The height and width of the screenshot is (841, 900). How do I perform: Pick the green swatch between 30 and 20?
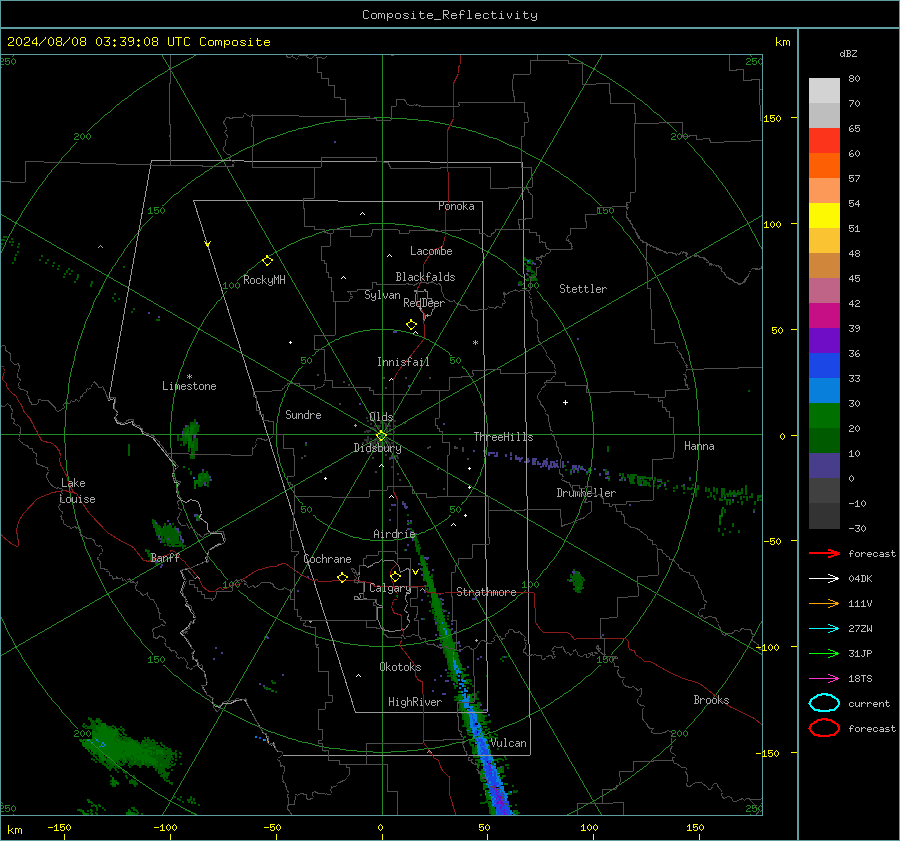pyautogui.click(x=824, y=416)
